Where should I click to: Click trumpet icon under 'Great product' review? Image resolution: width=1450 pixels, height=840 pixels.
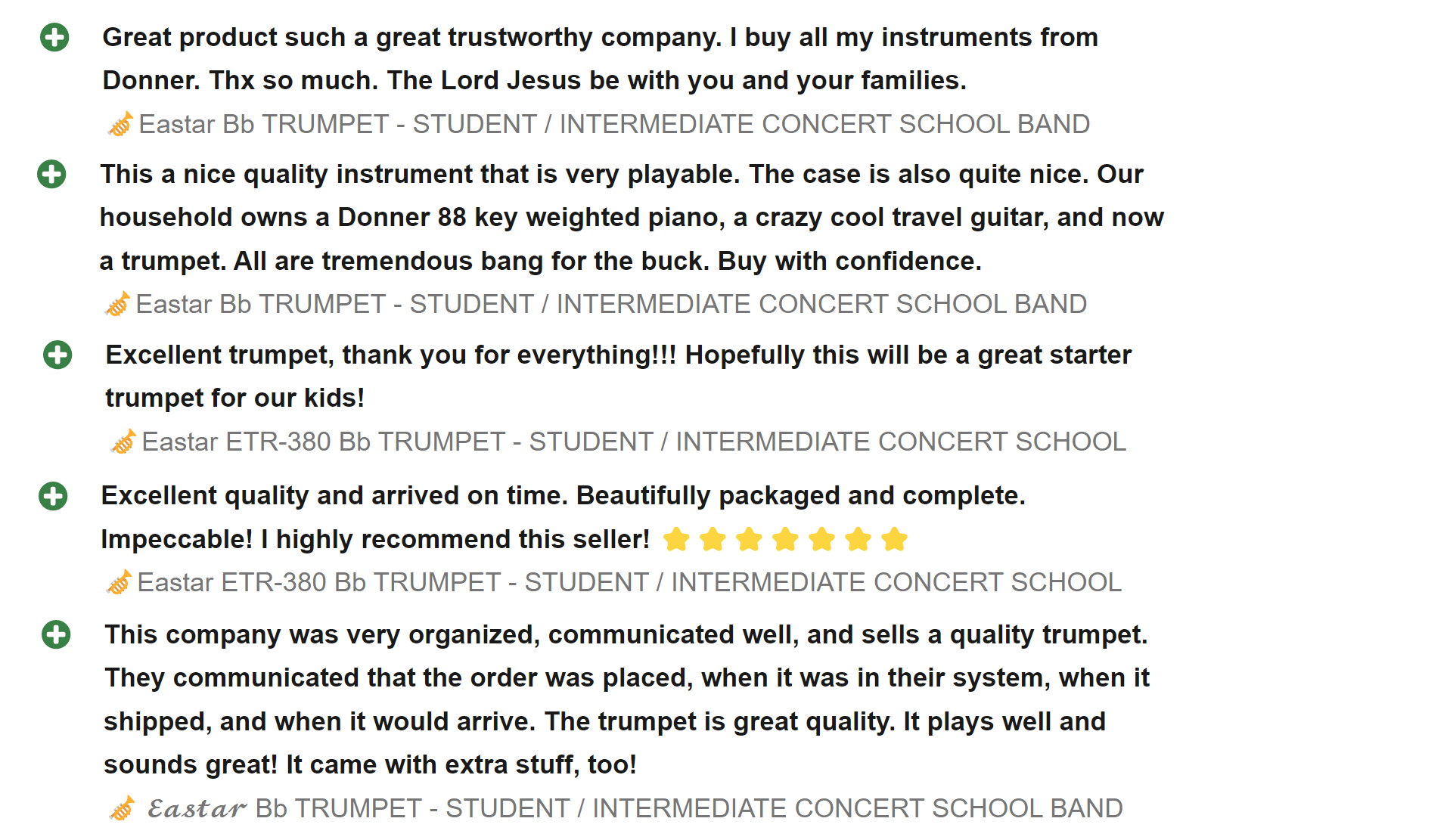120,124
